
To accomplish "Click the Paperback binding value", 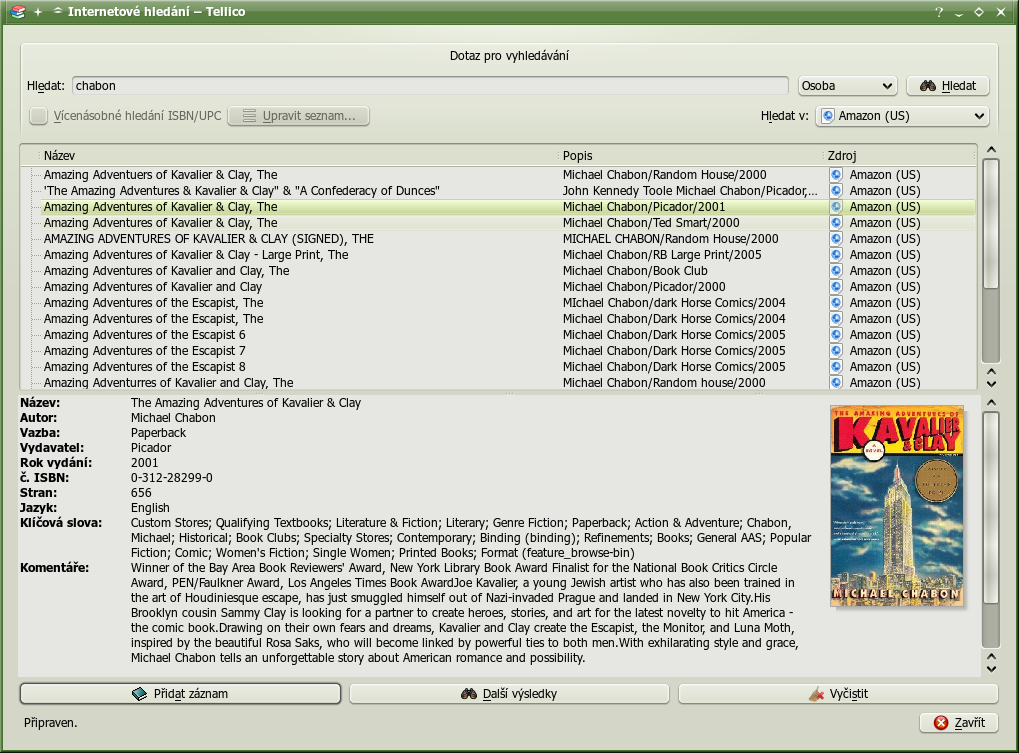I will click(x=158, y=433).
